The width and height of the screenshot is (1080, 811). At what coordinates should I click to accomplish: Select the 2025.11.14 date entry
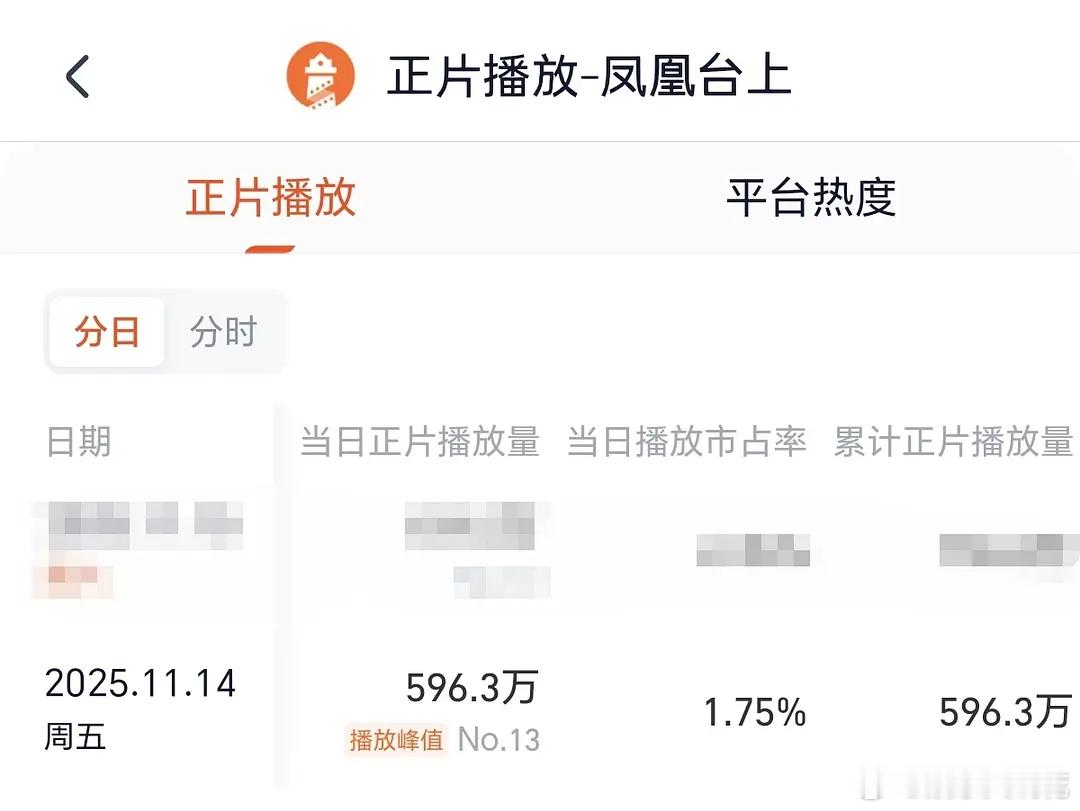(140, 683)
